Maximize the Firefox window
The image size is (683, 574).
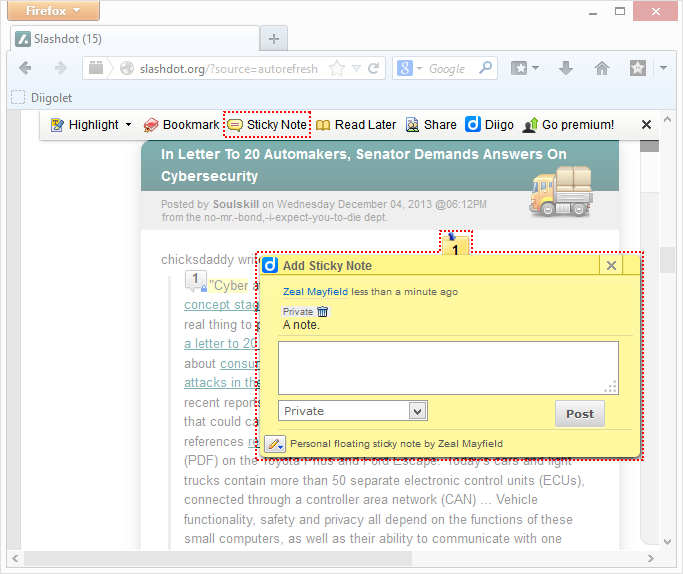tap(620, 11)
